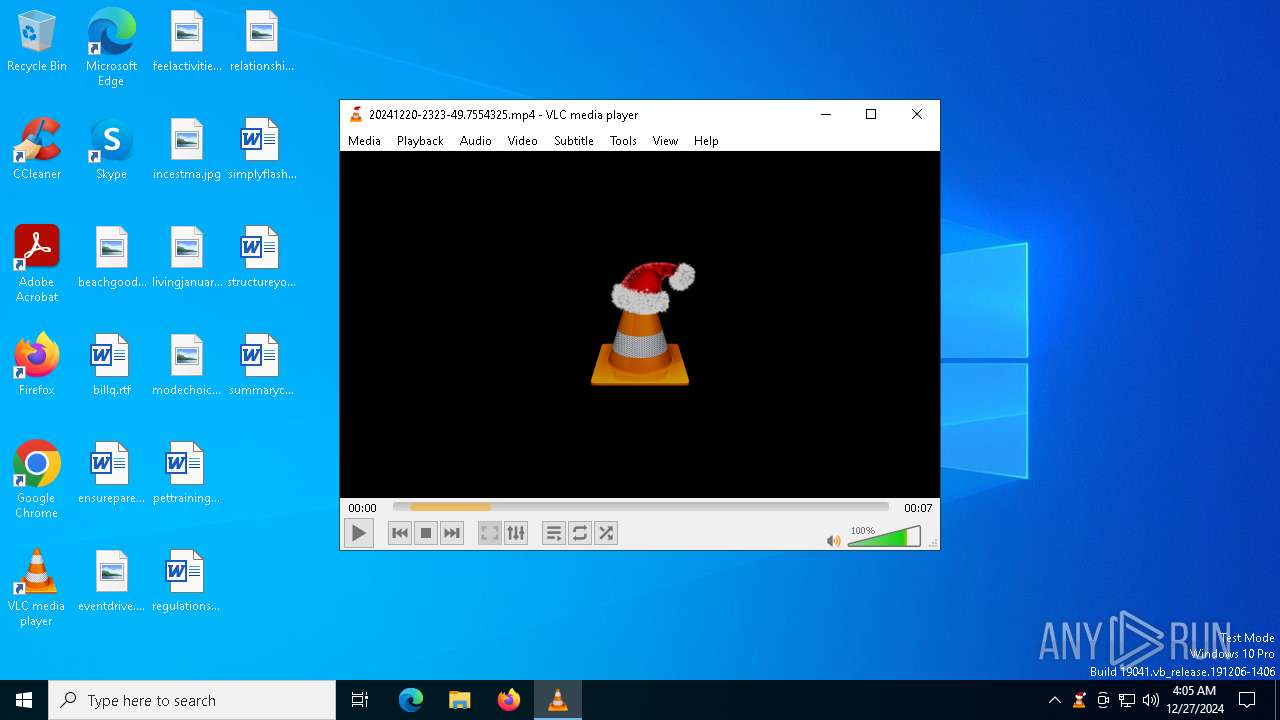Expand hidden system tray icons
The height and width of the screenshot is (720, 1280).
[x=1054, y=700]
